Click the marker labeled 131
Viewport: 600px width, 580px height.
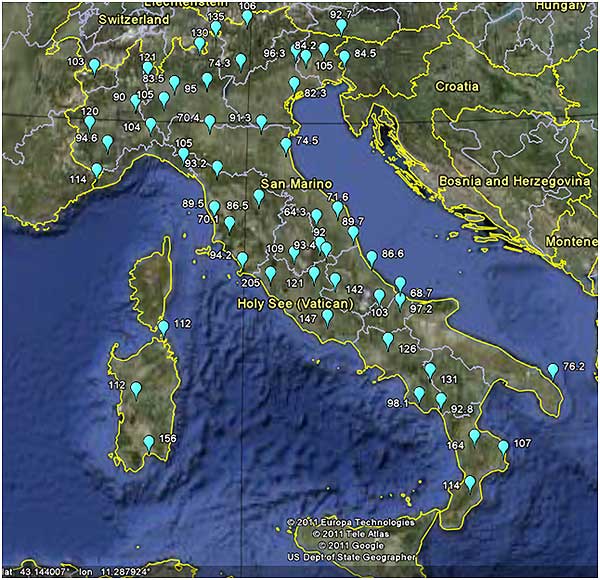tap(430, 371)
